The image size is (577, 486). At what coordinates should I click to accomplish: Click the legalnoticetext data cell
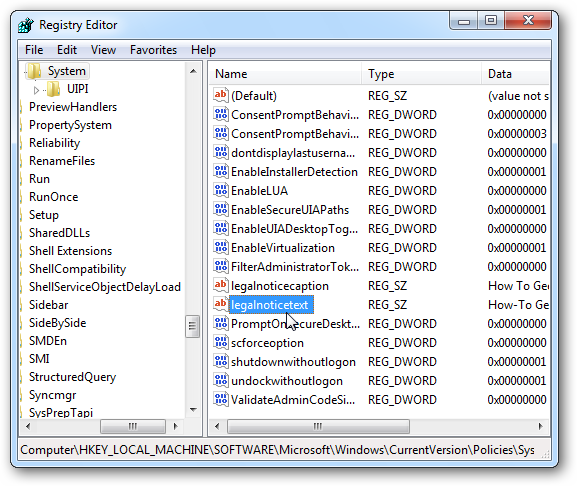point(518,305)
